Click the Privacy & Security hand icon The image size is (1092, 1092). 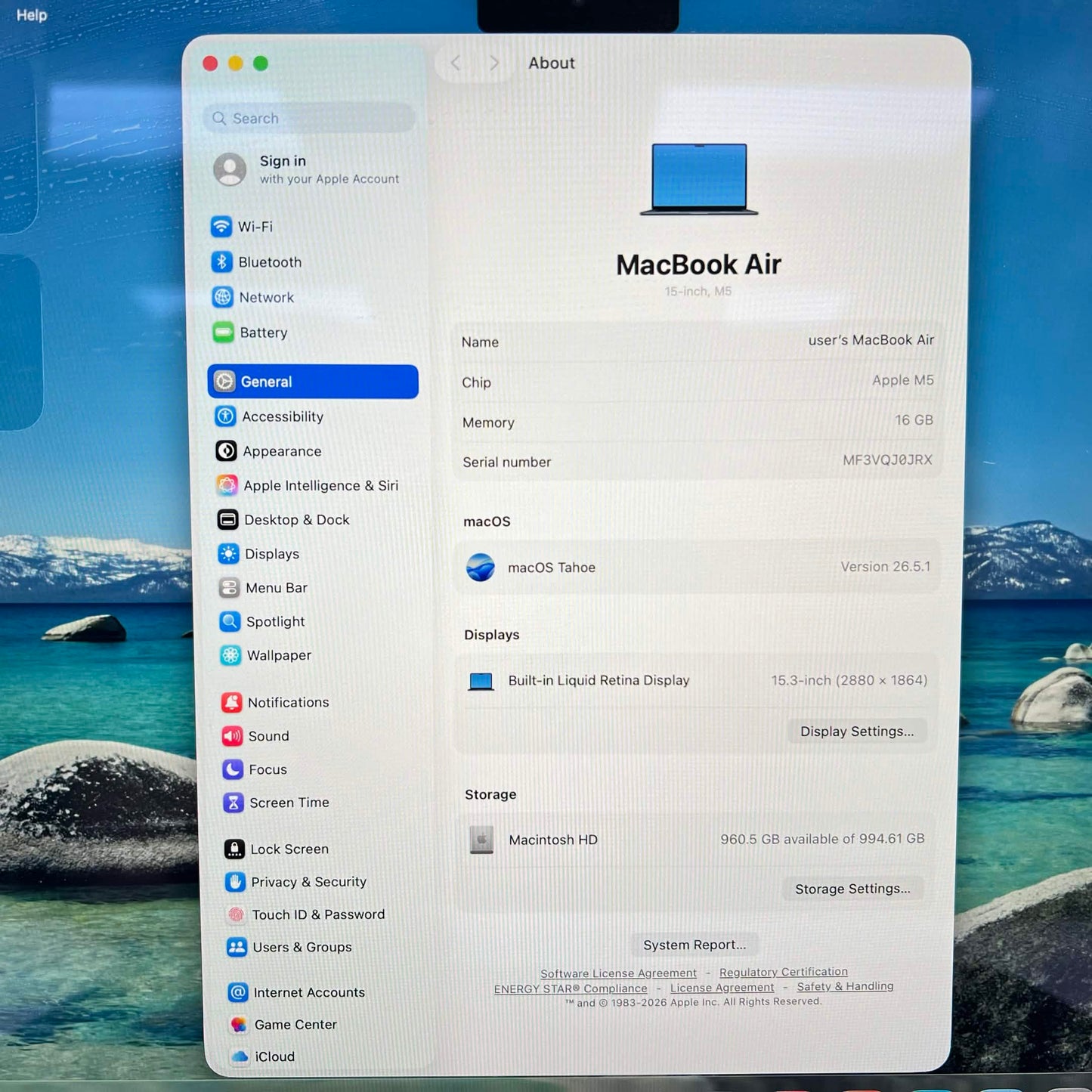click(x=235, y=882)
